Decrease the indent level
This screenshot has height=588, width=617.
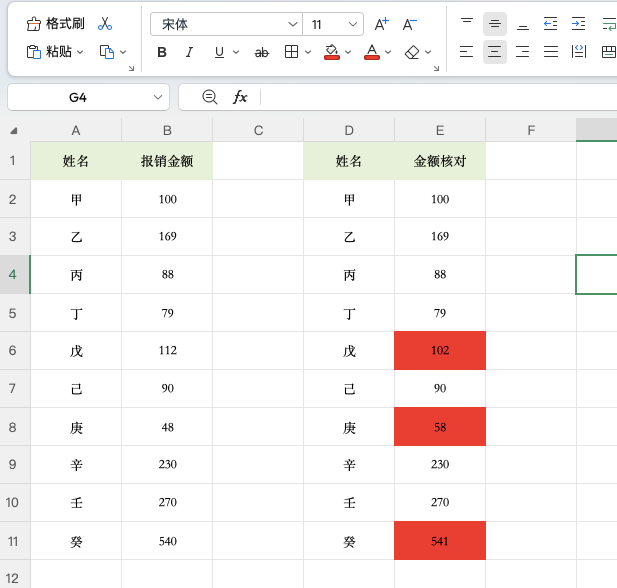click(550, 24)
